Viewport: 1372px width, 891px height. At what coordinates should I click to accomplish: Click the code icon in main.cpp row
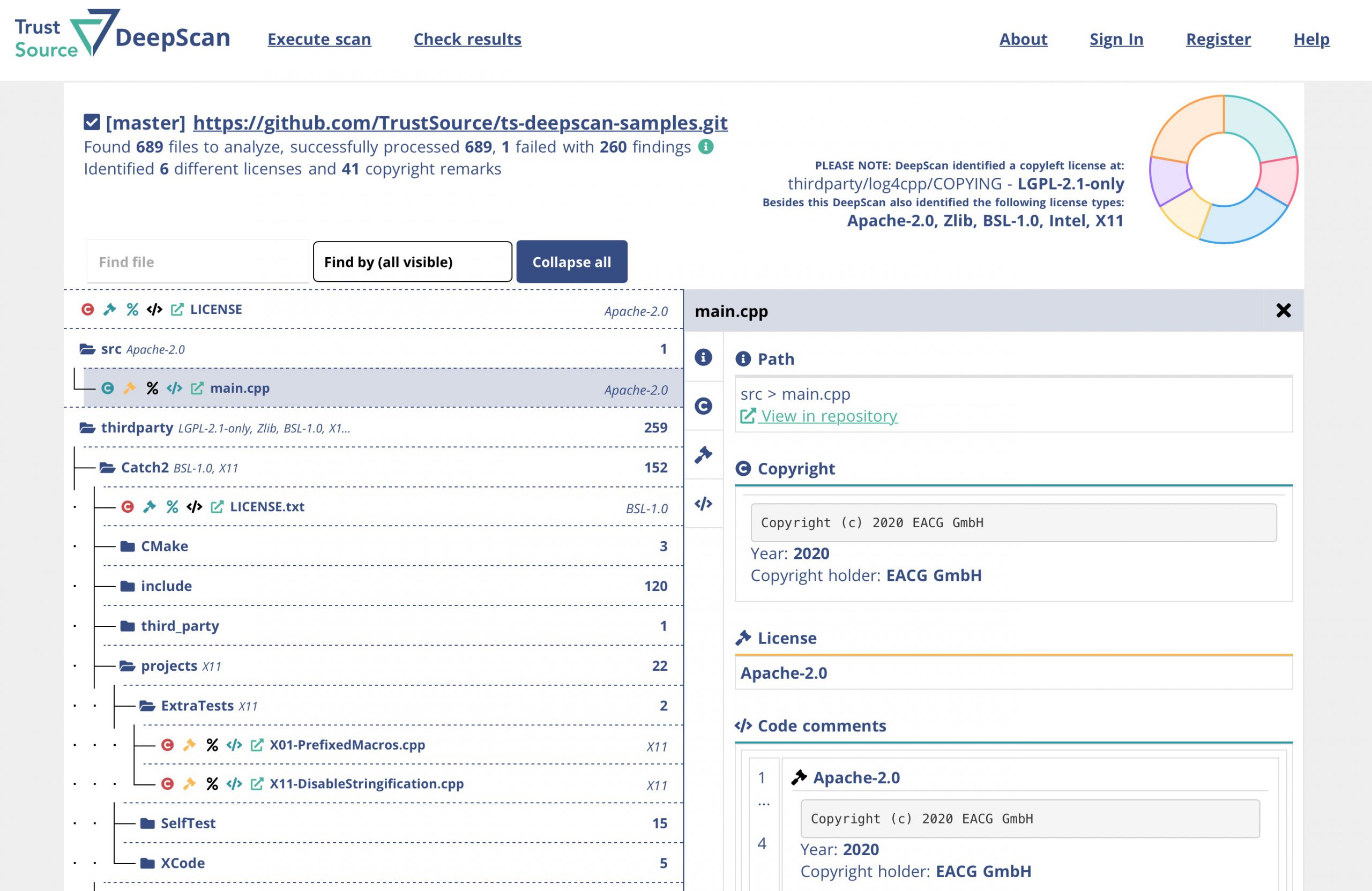[x=175, y=388]
